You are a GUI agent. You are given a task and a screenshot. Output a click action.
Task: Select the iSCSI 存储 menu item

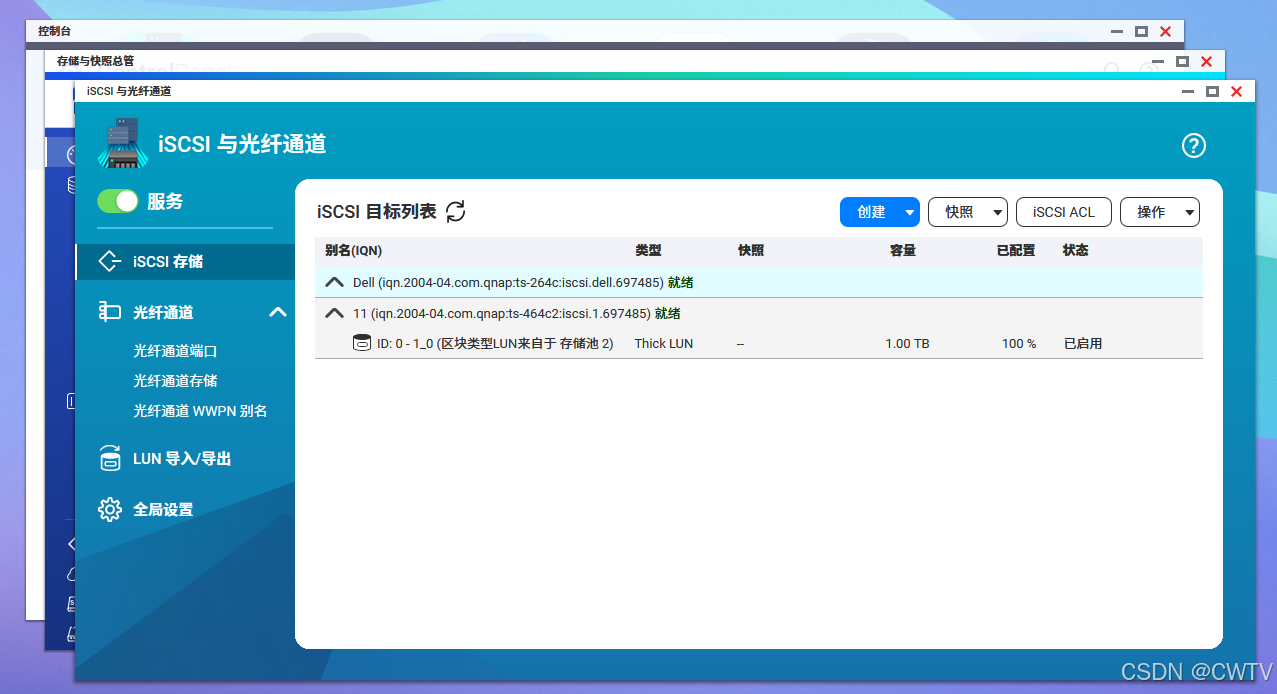click(185, 261)
